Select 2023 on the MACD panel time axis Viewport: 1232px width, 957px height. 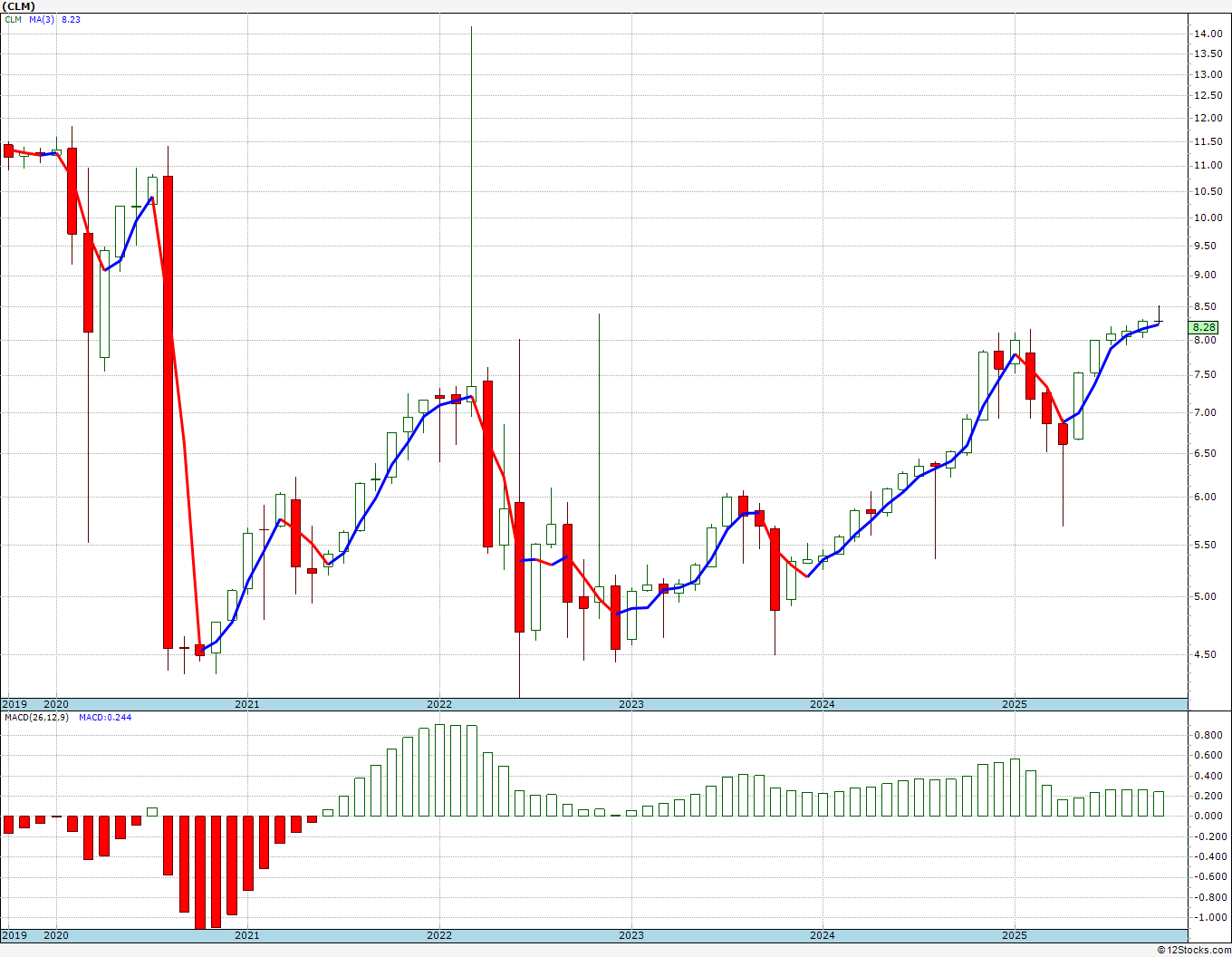coord(631,935)
